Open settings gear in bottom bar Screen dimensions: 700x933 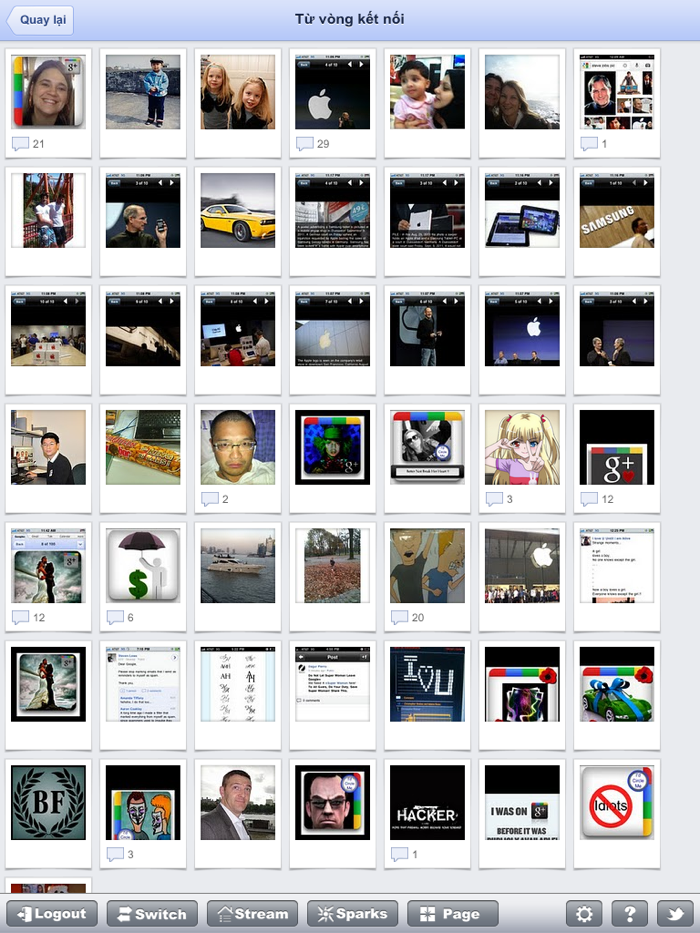(x=584, y=913)
